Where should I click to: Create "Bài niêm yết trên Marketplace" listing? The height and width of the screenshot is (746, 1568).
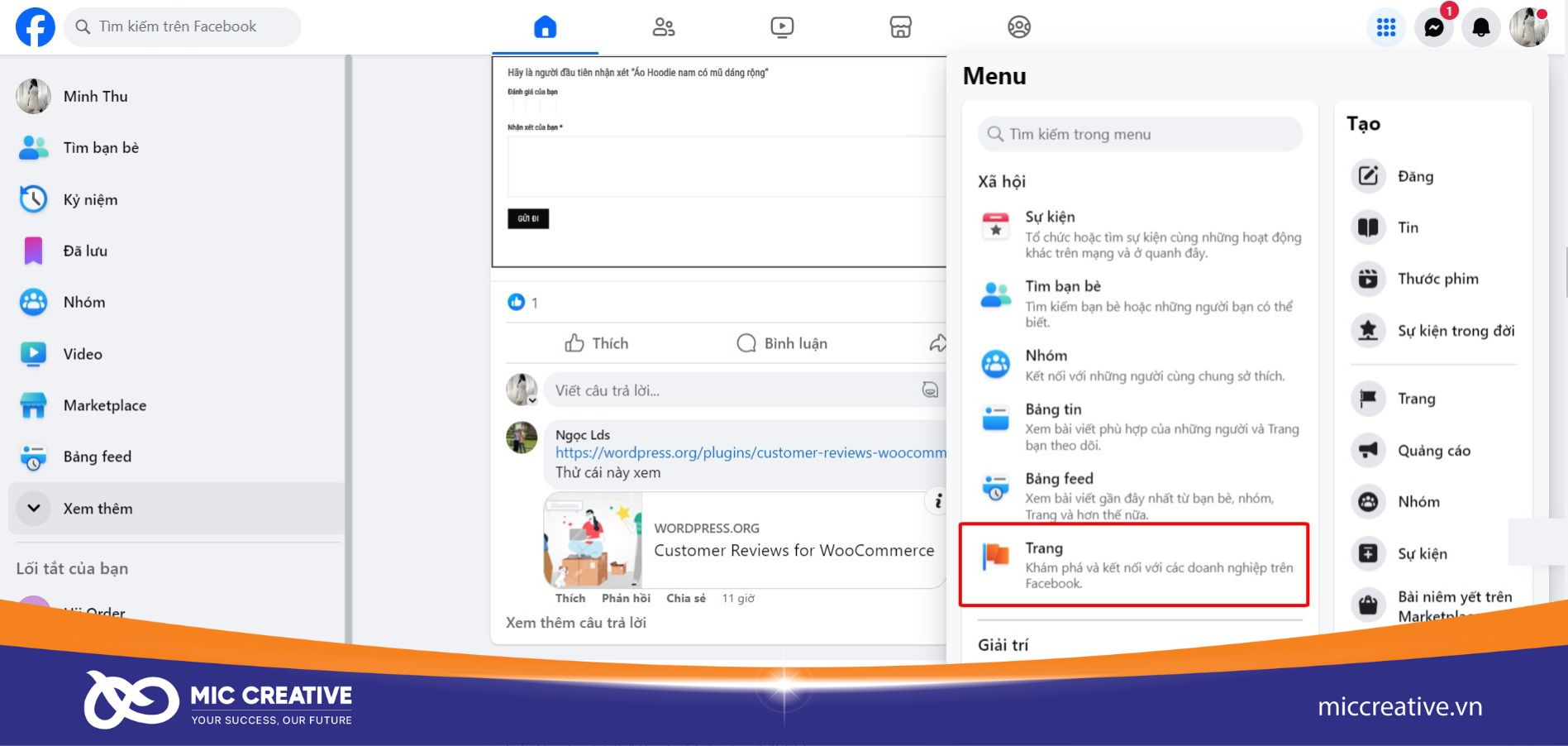point(1433,606)
